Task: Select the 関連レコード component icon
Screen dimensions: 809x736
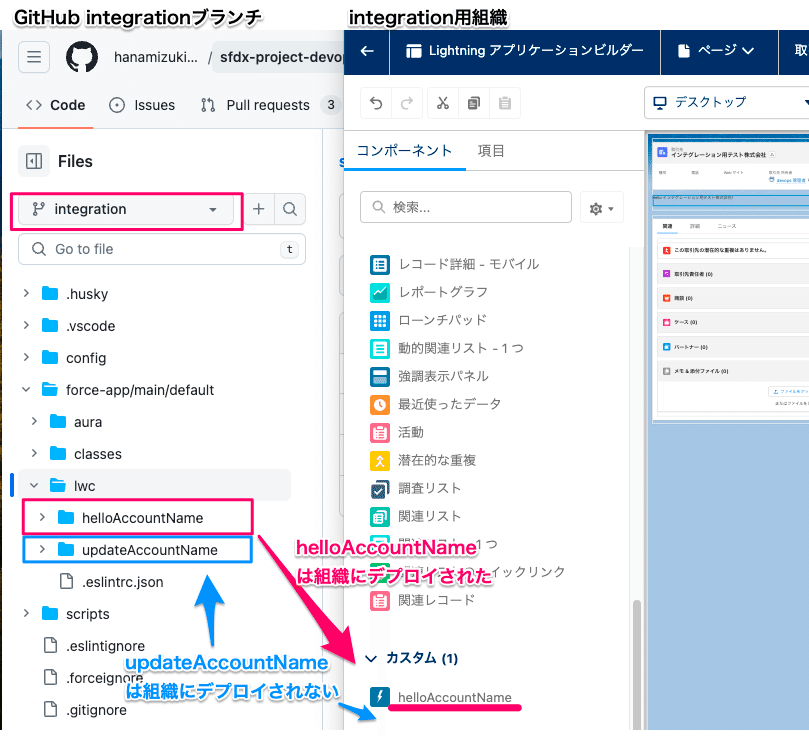Action: 380,601
